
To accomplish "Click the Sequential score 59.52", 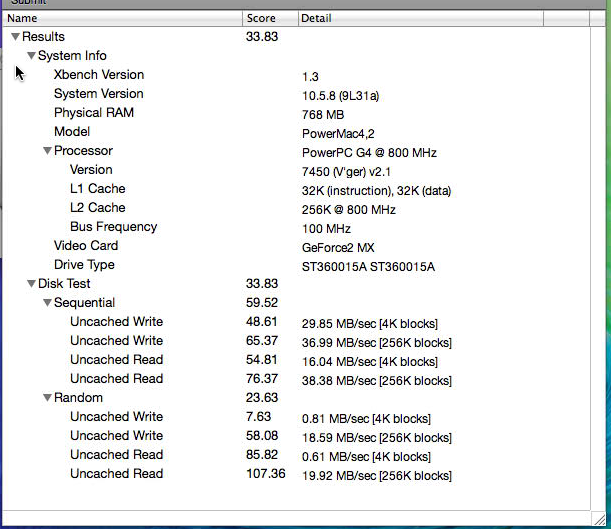I will pyautogui.click(x=262, y=303).
